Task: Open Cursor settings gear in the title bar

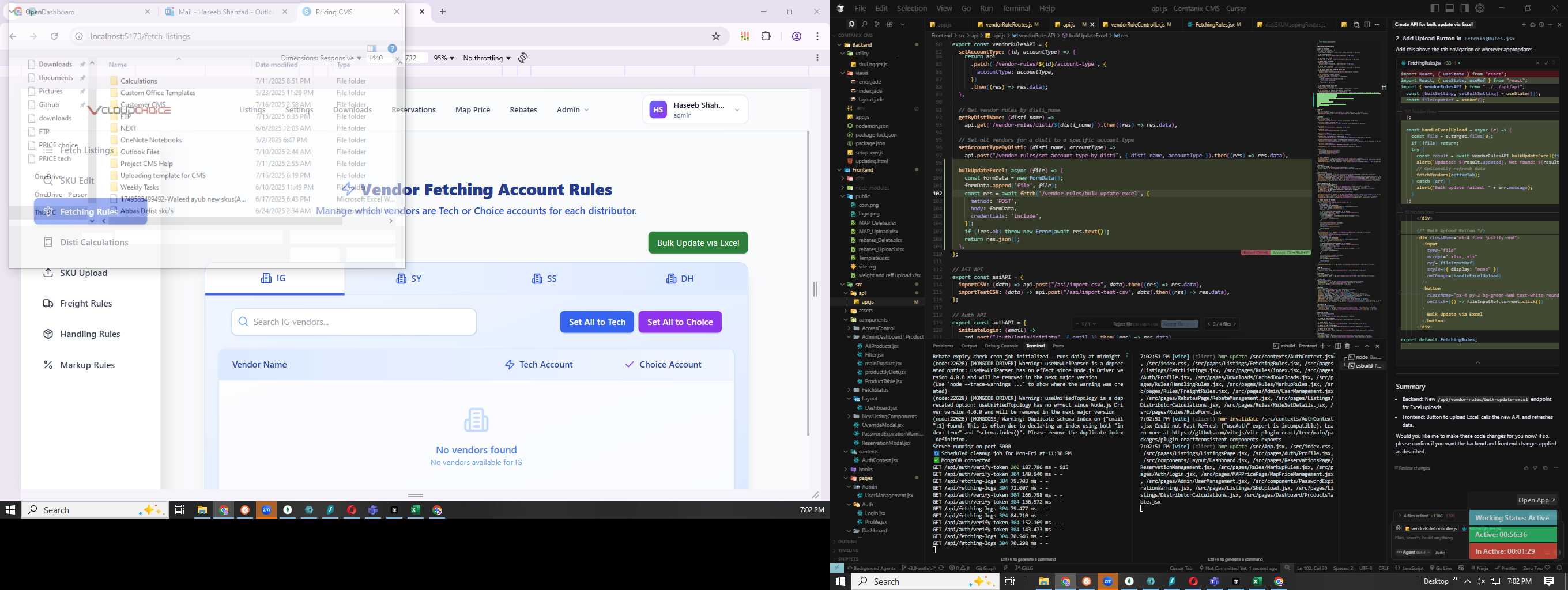Action: [1480, 9]
